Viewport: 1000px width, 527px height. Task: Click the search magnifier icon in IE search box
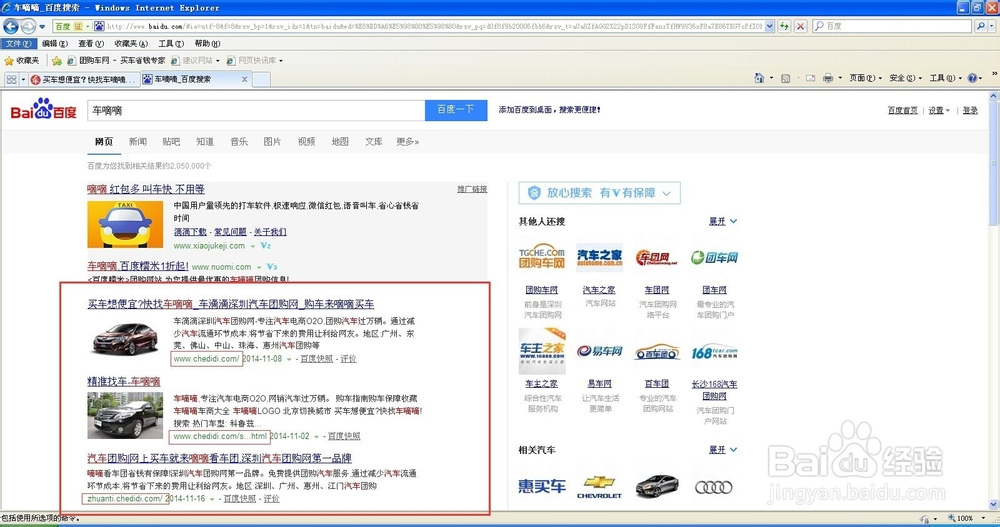(x=981, y=26)
